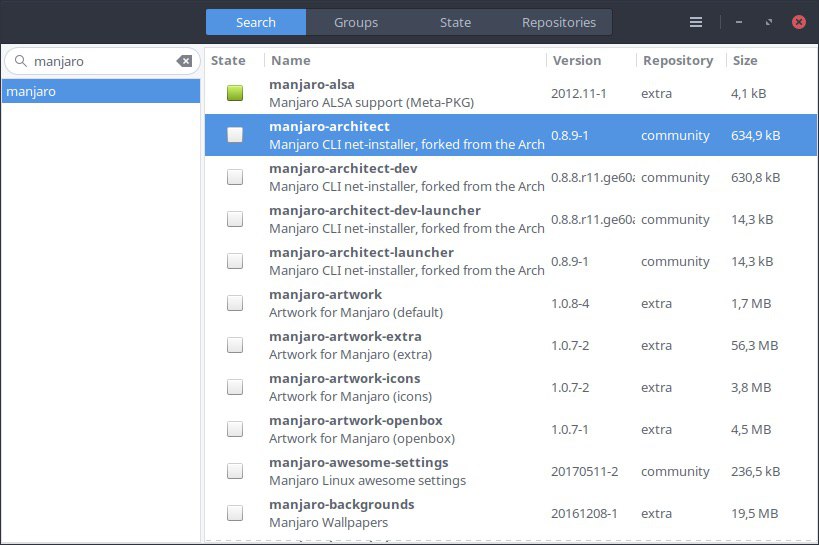
Task: Click size 19,5 MB cell
Action: pos(754,514)
